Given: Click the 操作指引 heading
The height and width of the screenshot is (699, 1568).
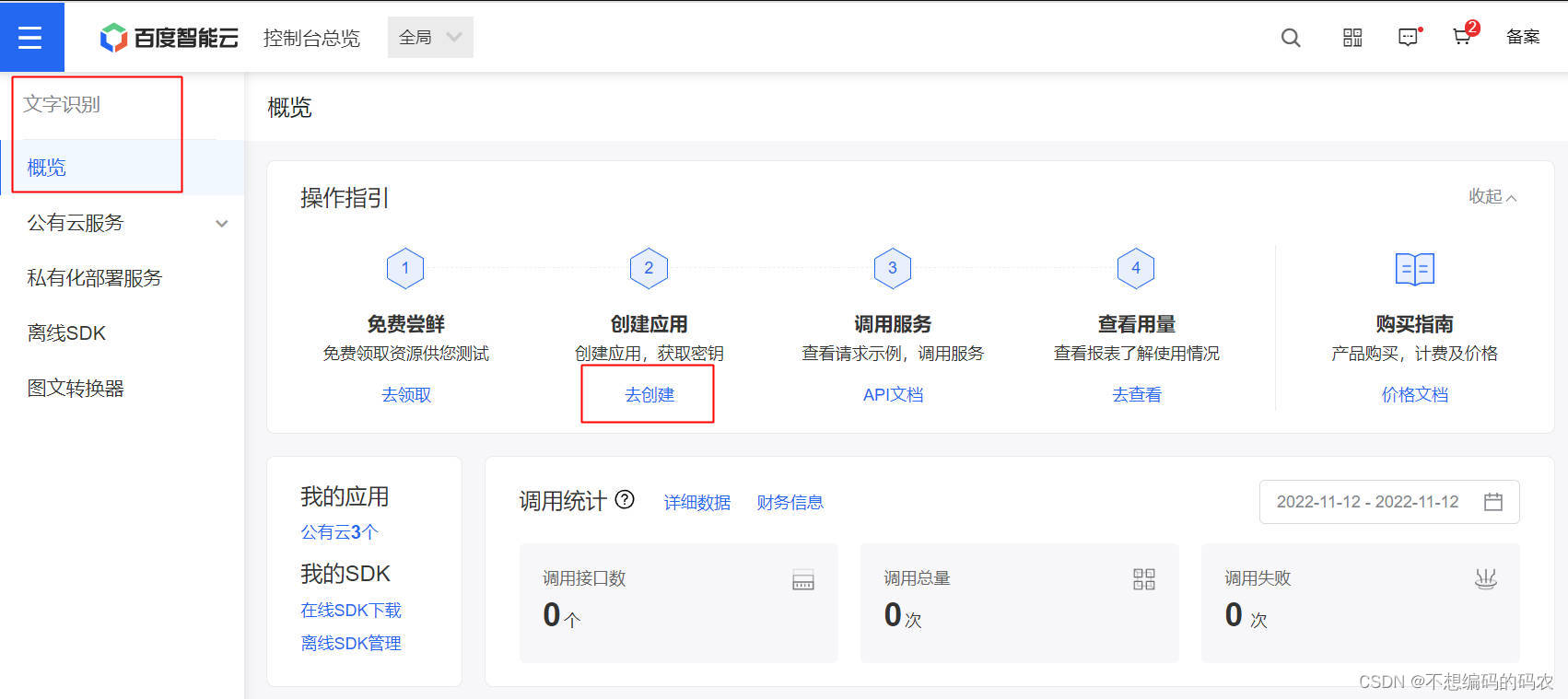Looking at the screenshot, I should coord(345,198).
